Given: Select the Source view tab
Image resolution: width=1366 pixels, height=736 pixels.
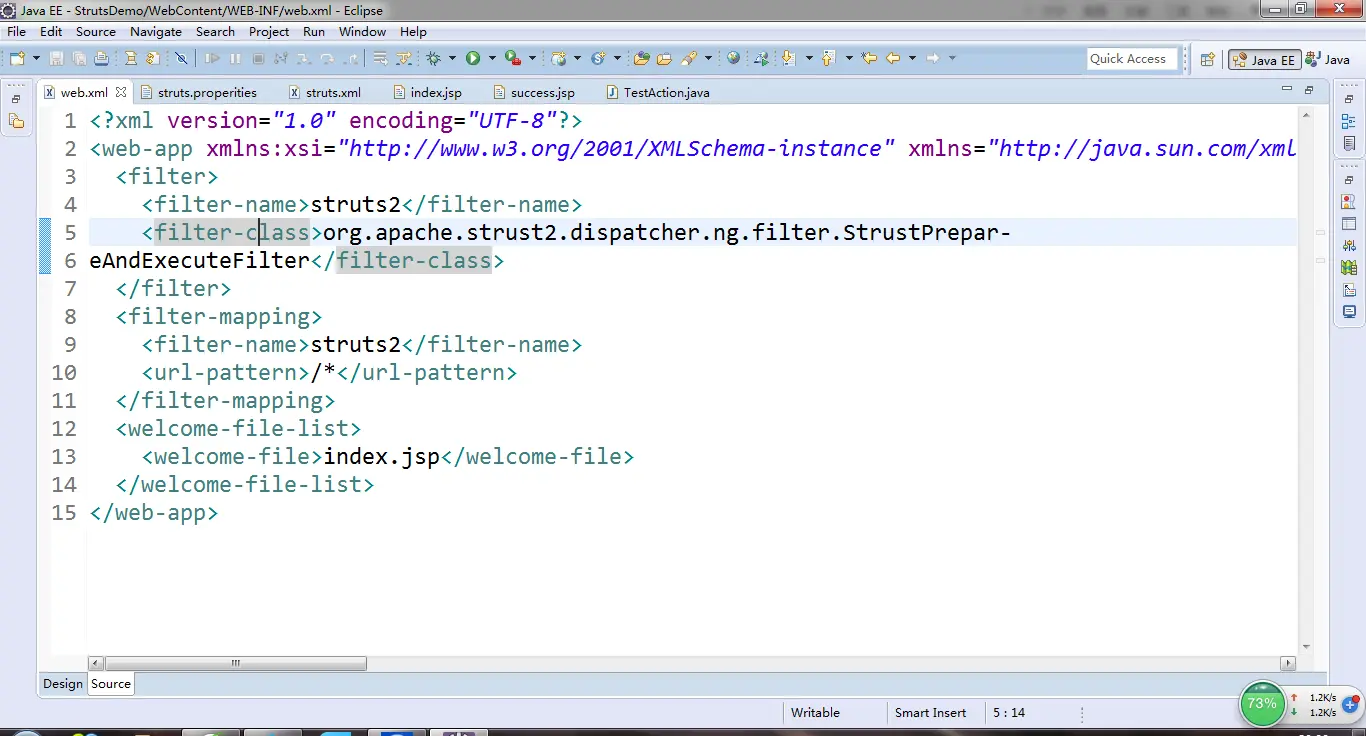Looking at the screenshot, I should tap(110, 684).
